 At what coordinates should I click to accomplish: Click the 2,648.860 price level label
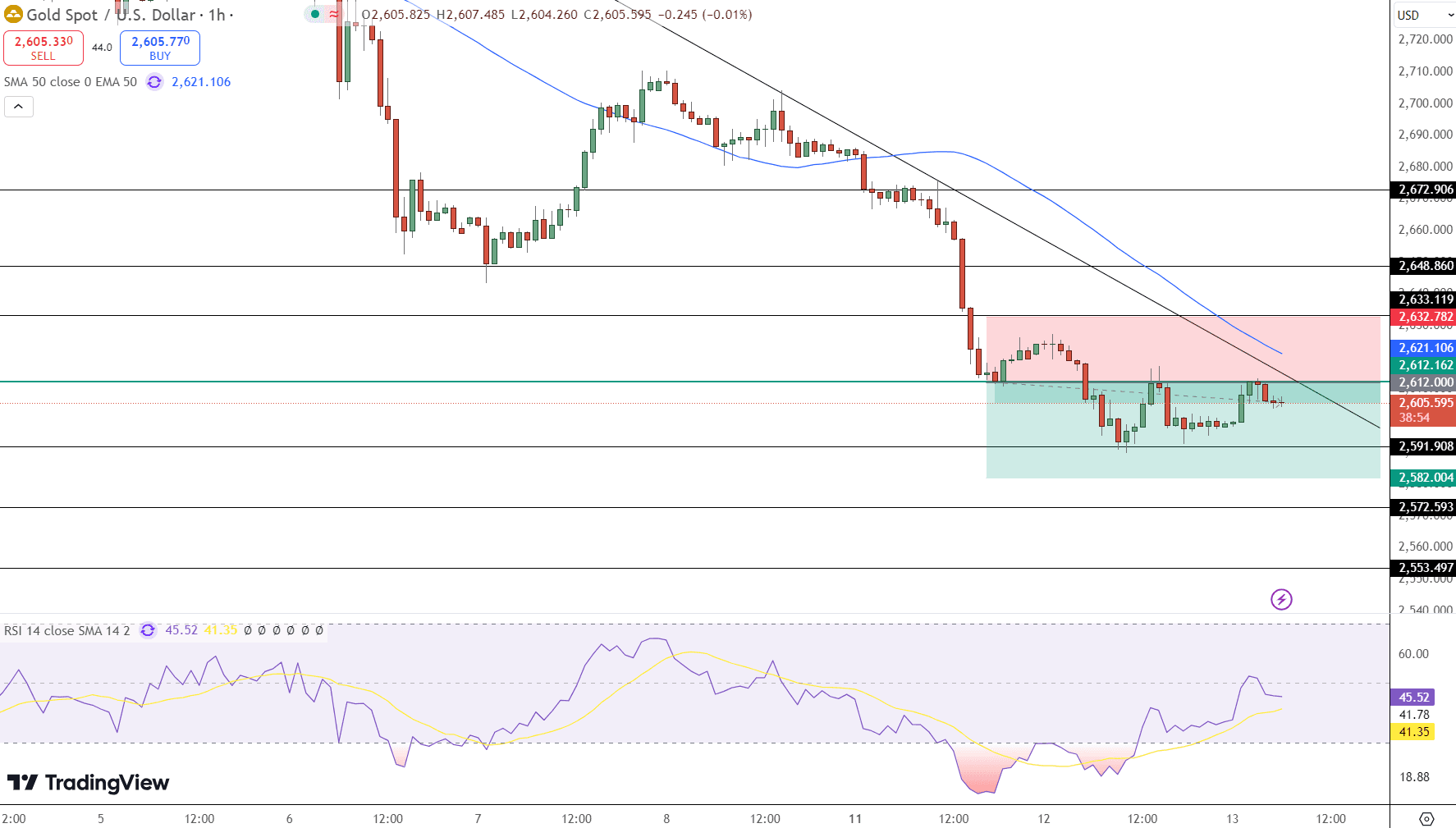1424,266
